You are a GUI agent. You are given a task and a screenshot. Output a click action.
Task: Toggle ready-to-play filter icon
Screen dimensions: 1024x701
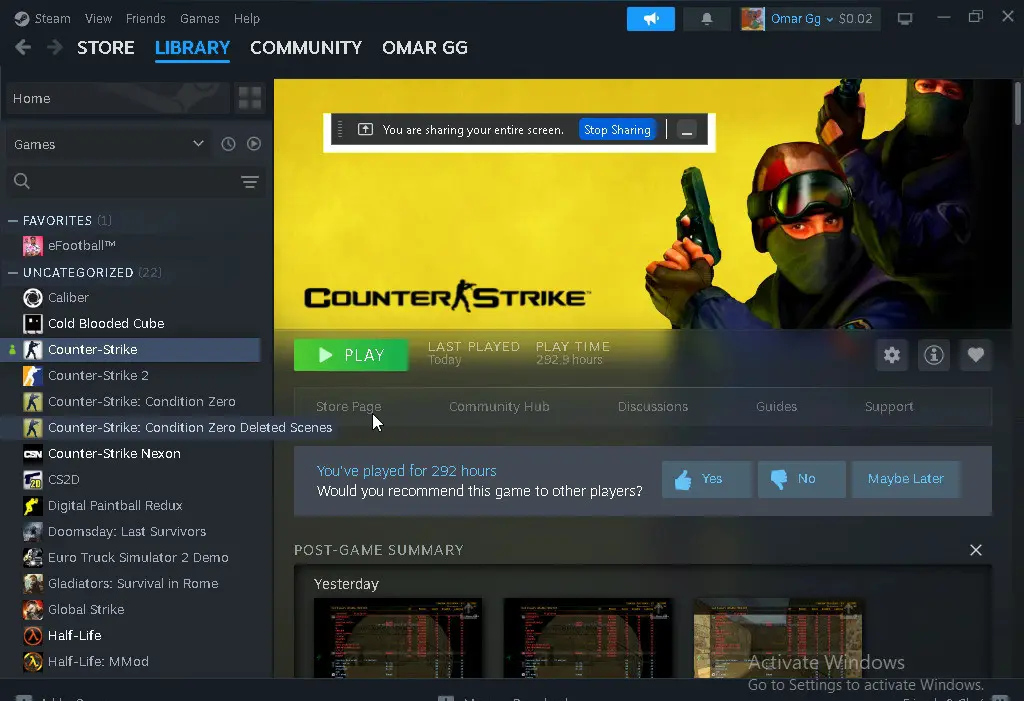point(254,144)
